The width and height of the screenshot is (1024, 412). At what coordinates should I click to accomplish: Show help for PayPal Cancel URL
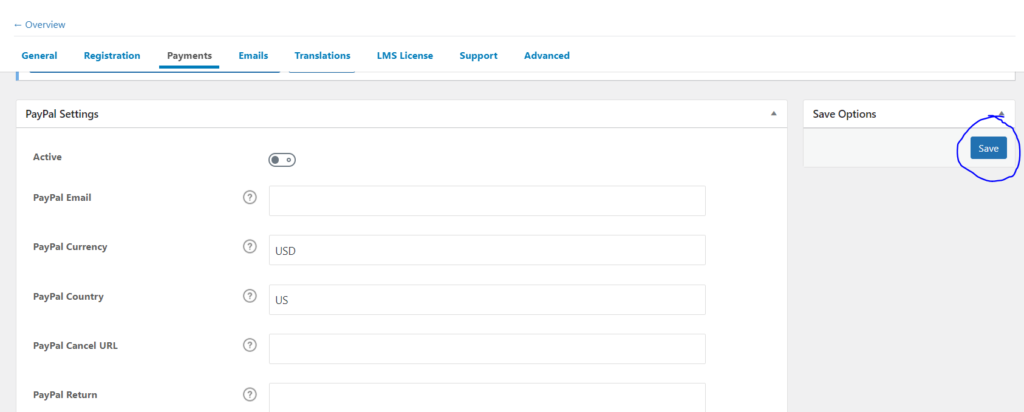tap(249, 345)
